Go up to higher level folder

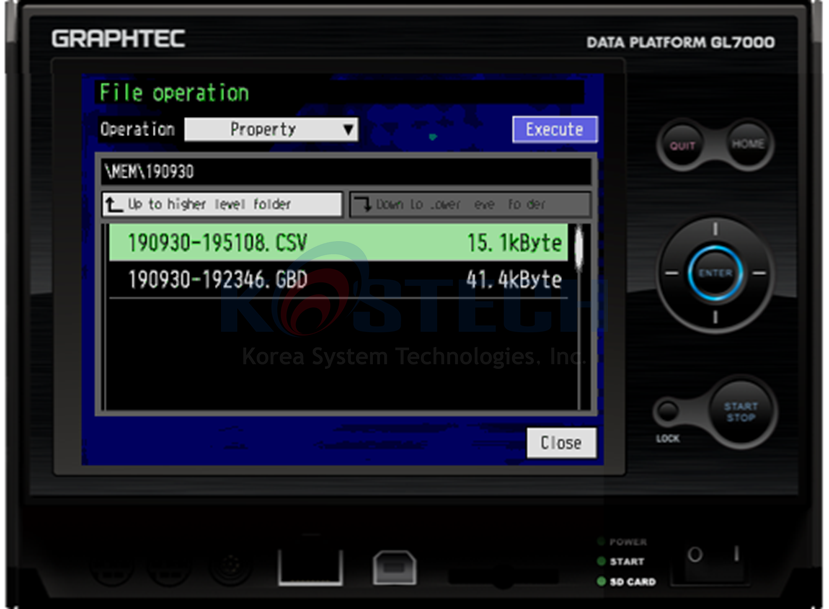click(222, 205)
